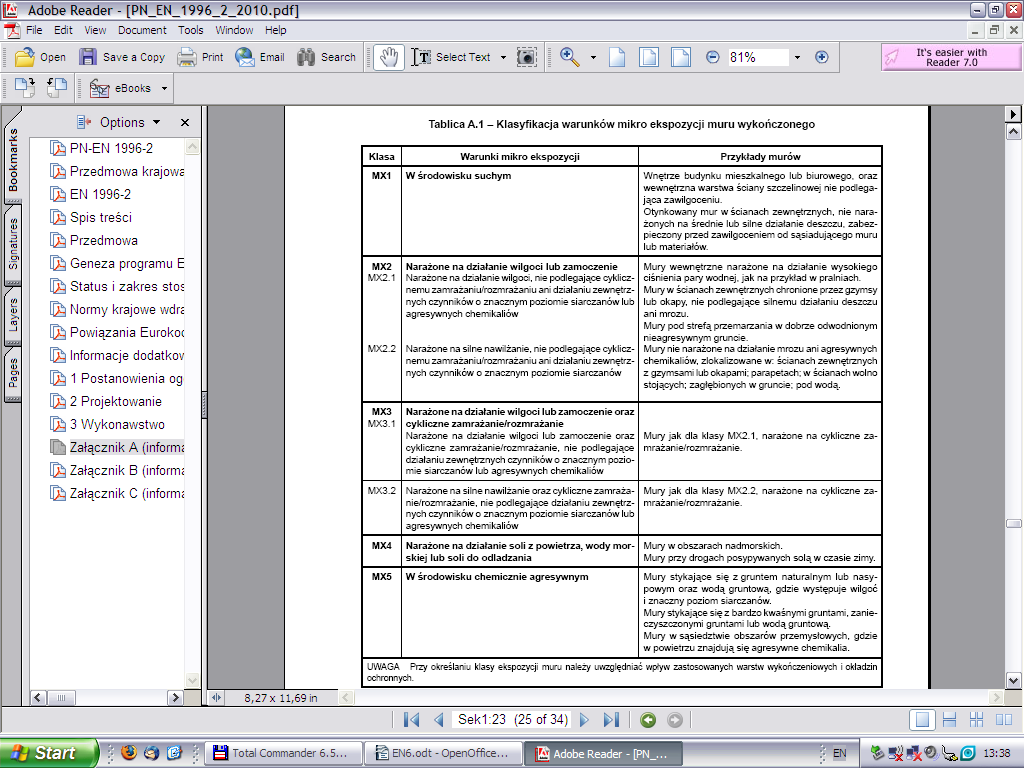Image resolution: width=1024 pixels, height=768 pixels.
Task: Click the Fit Width icon
Action: tap(680, 57)
